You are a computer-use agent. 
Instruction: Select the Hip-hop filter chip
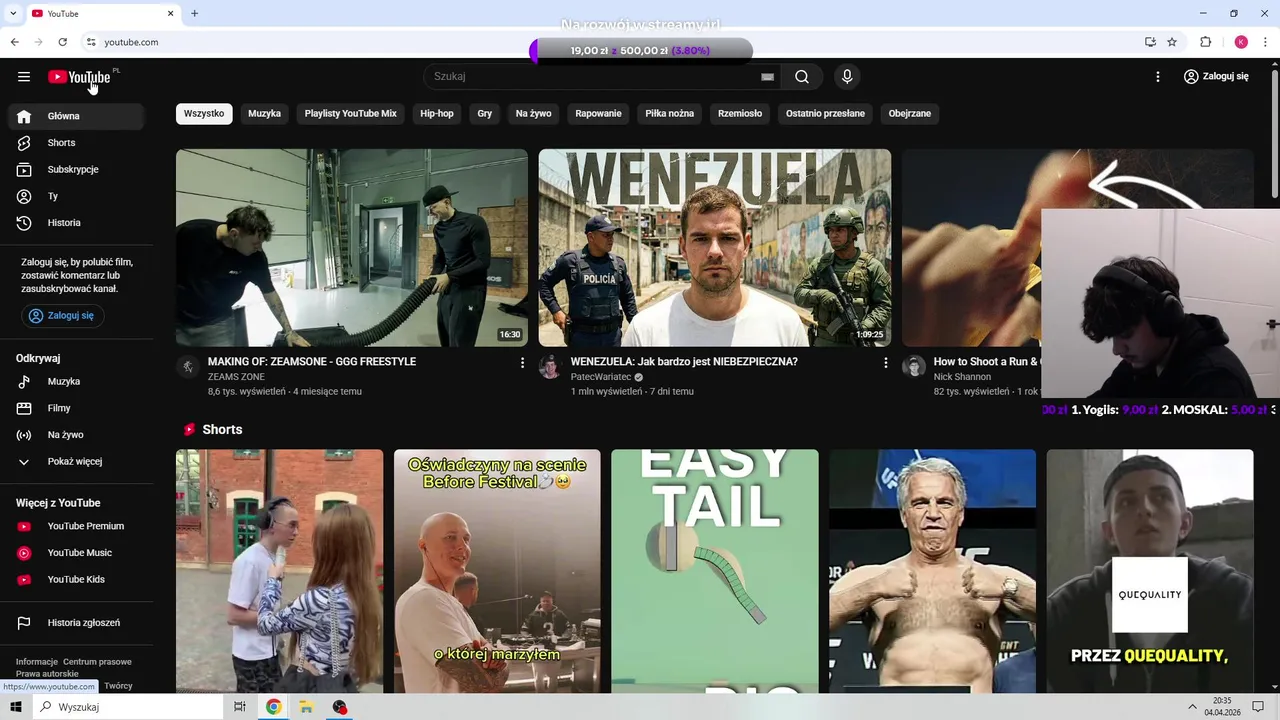(437, 114)
